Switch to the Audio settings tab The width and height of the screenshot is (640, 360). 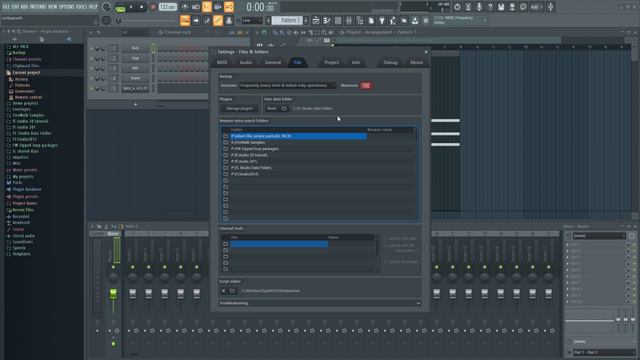click(x=246, y=62)
